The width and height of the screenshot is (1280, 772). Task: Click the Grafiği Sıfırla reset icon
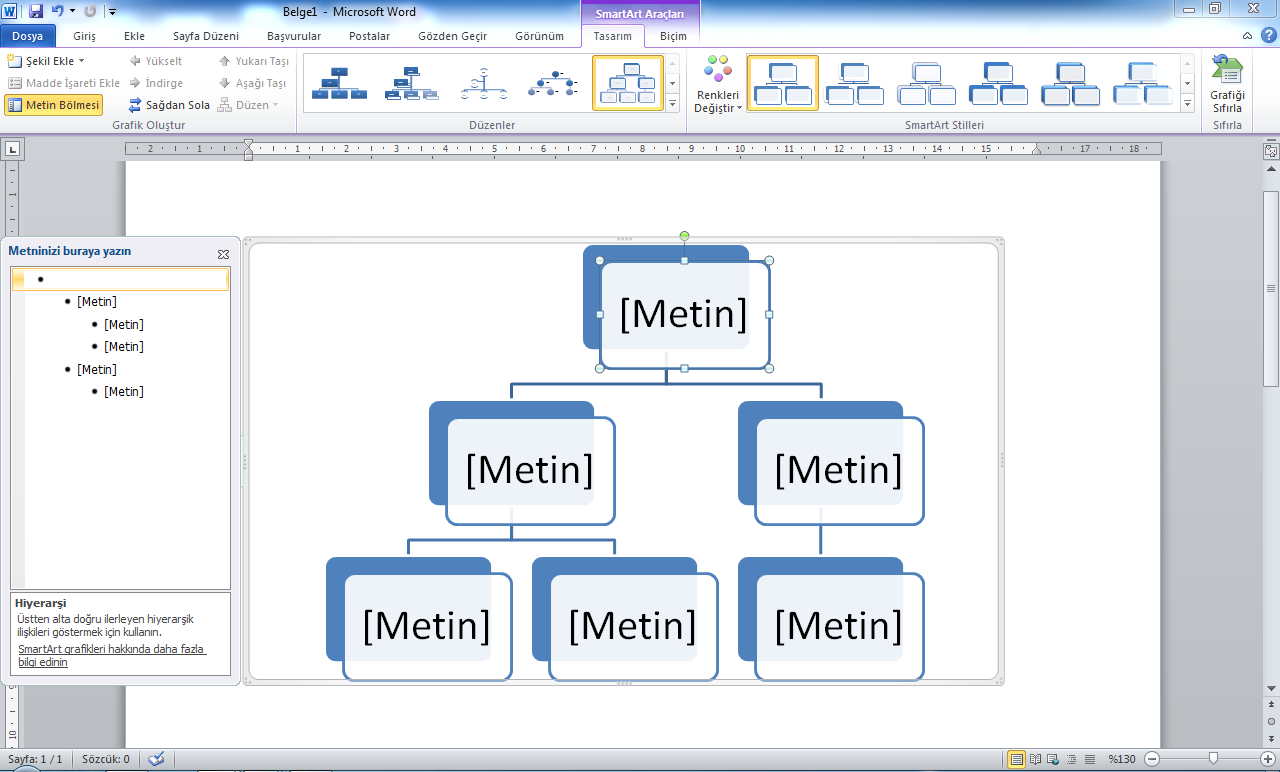1227,85
